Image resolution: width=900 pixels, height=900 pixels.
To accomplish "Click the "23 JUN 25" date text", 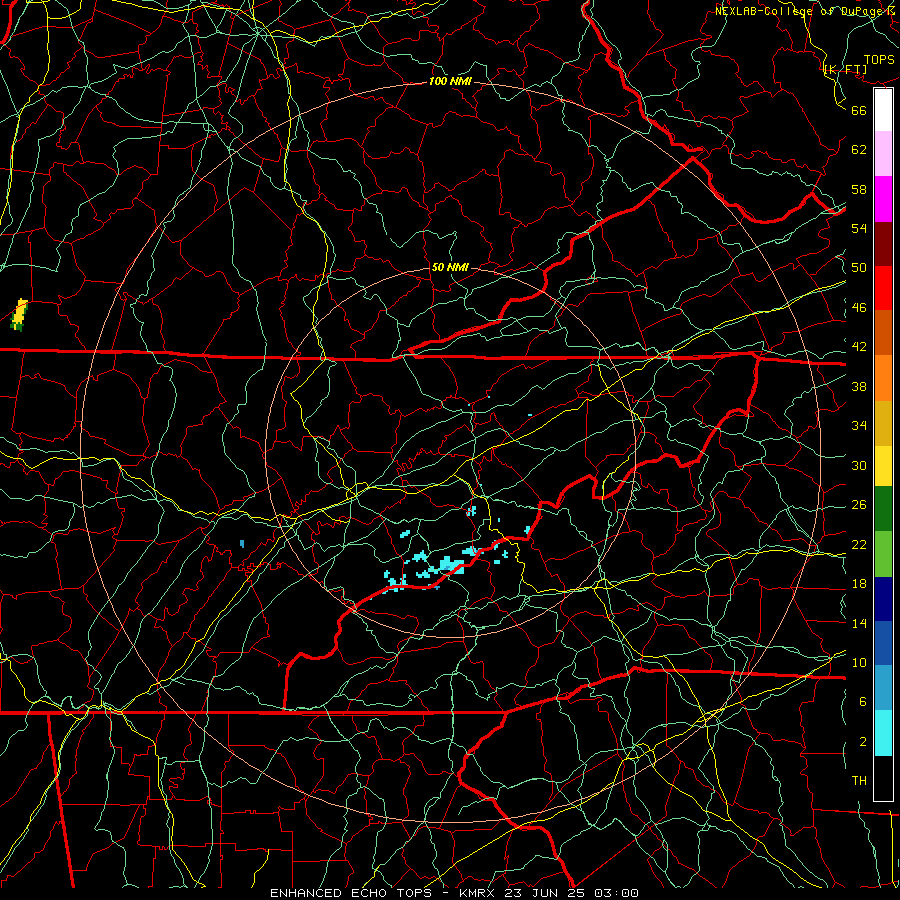I will click(x=544, y=893).
